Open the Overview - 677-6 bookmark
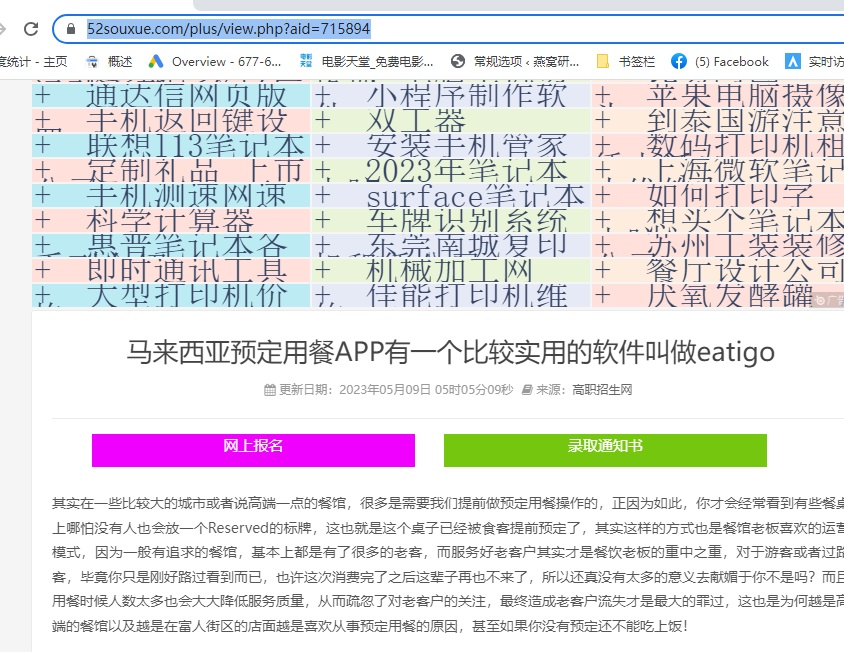Viewport: 844px width, 652px height. 215,62
